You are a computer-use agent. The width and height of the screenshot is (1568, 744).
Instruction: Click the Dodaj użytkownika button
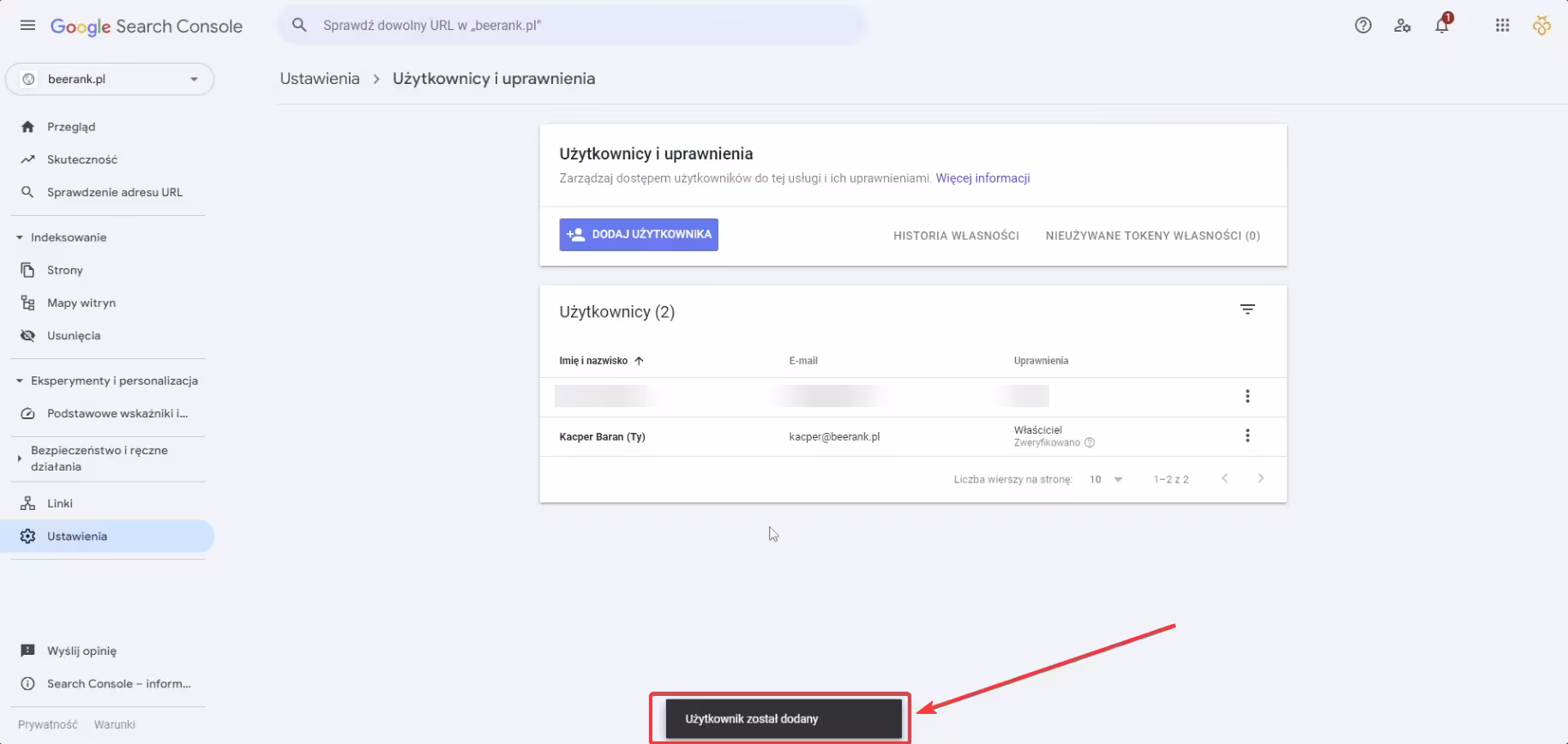click(x=639, y=235)
